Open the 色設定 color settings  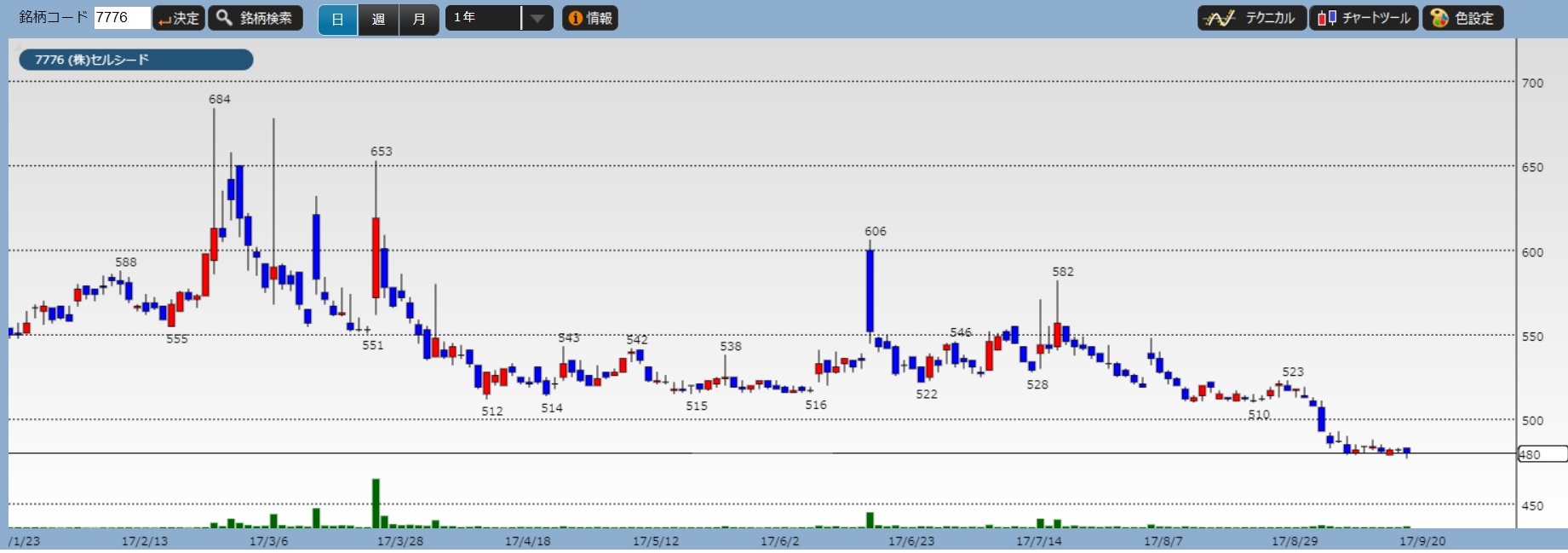(1462, 18)
